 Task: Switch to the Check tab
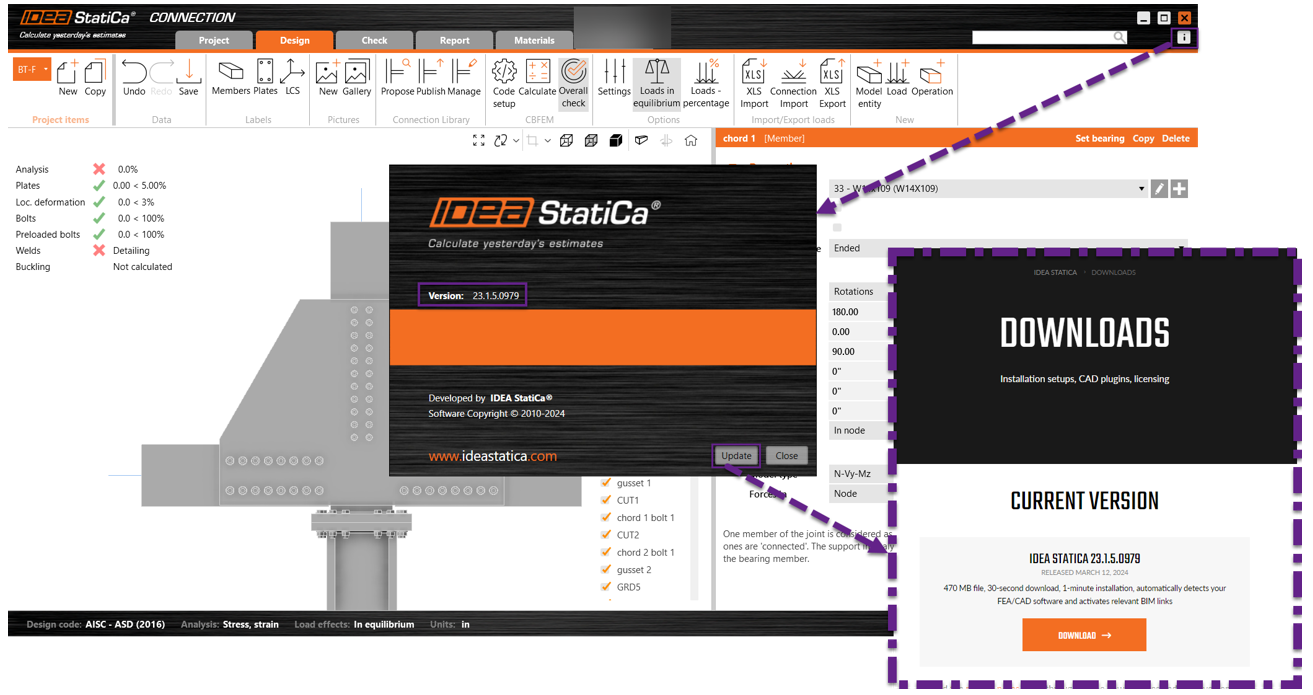[x=374, y=41]
